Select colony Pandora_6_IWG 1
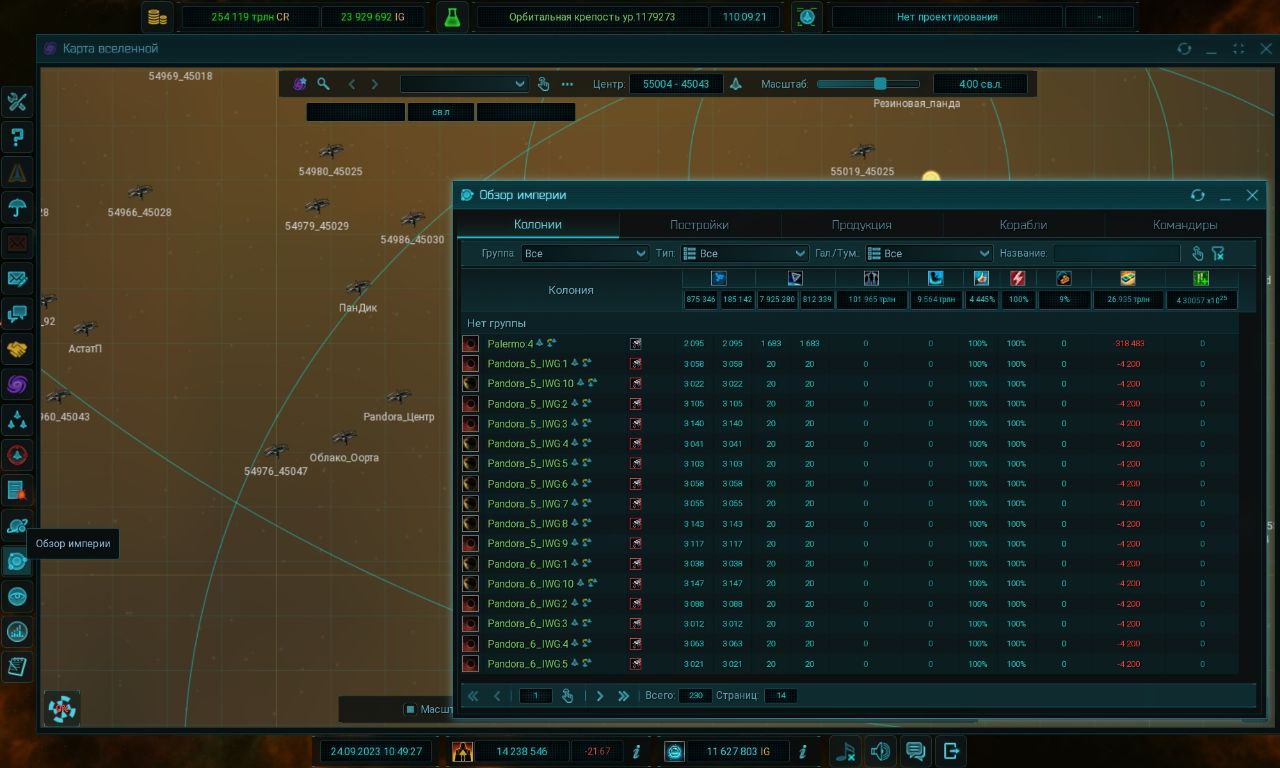Screen dimensions: 1280x768 527,564
